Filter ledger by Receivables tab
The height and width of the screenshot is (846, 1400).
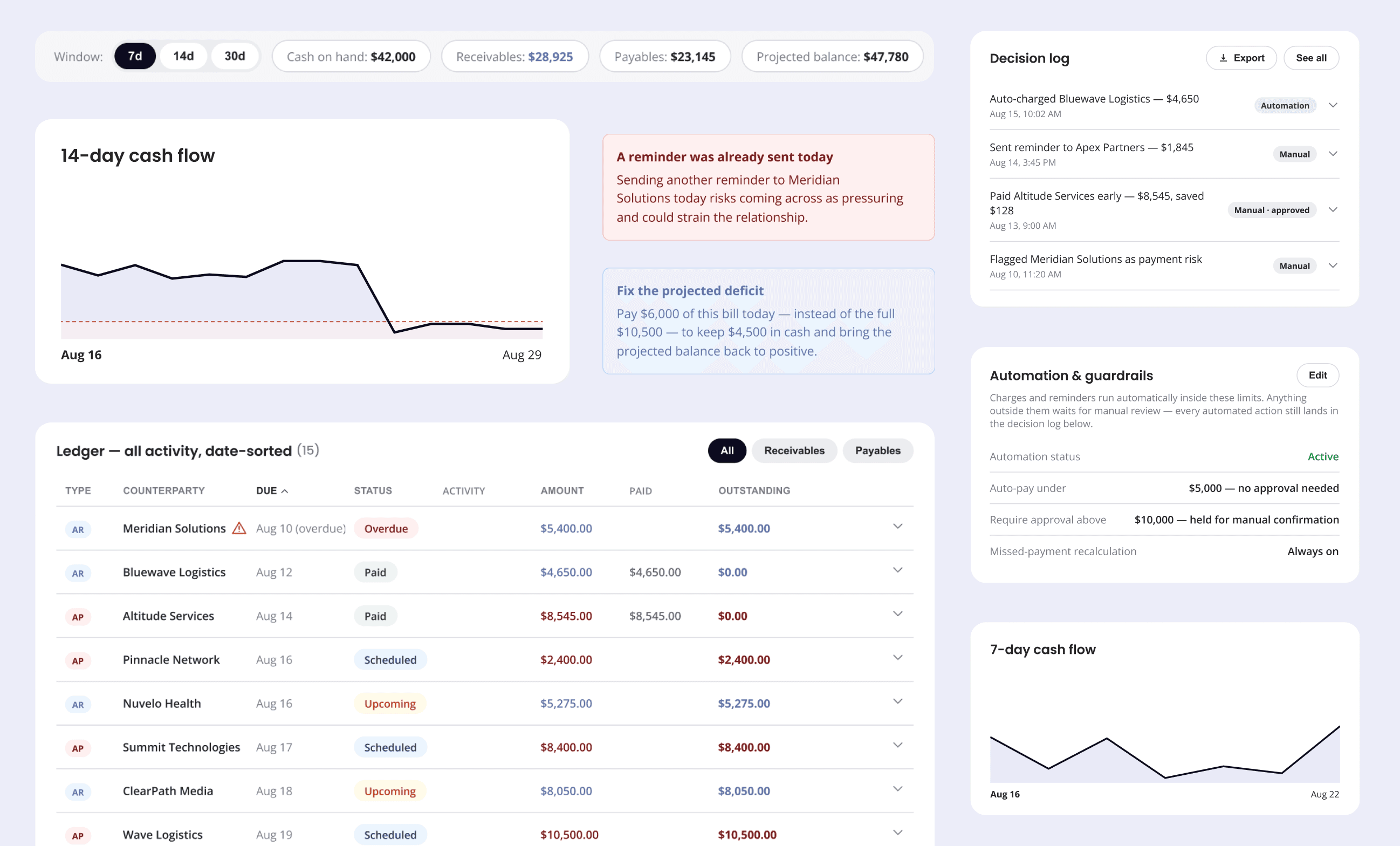pos(794,451)
